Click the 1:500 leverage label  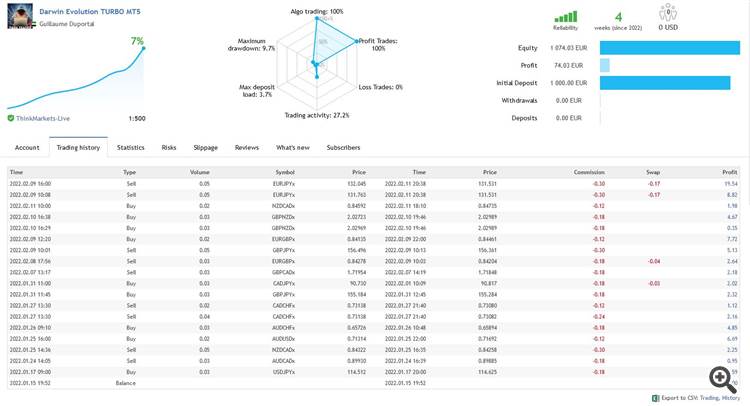(137, 118)
